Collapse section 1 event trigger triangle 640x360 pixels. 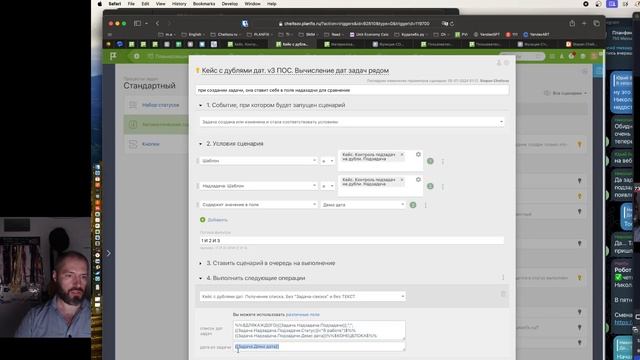click(200, 105)
